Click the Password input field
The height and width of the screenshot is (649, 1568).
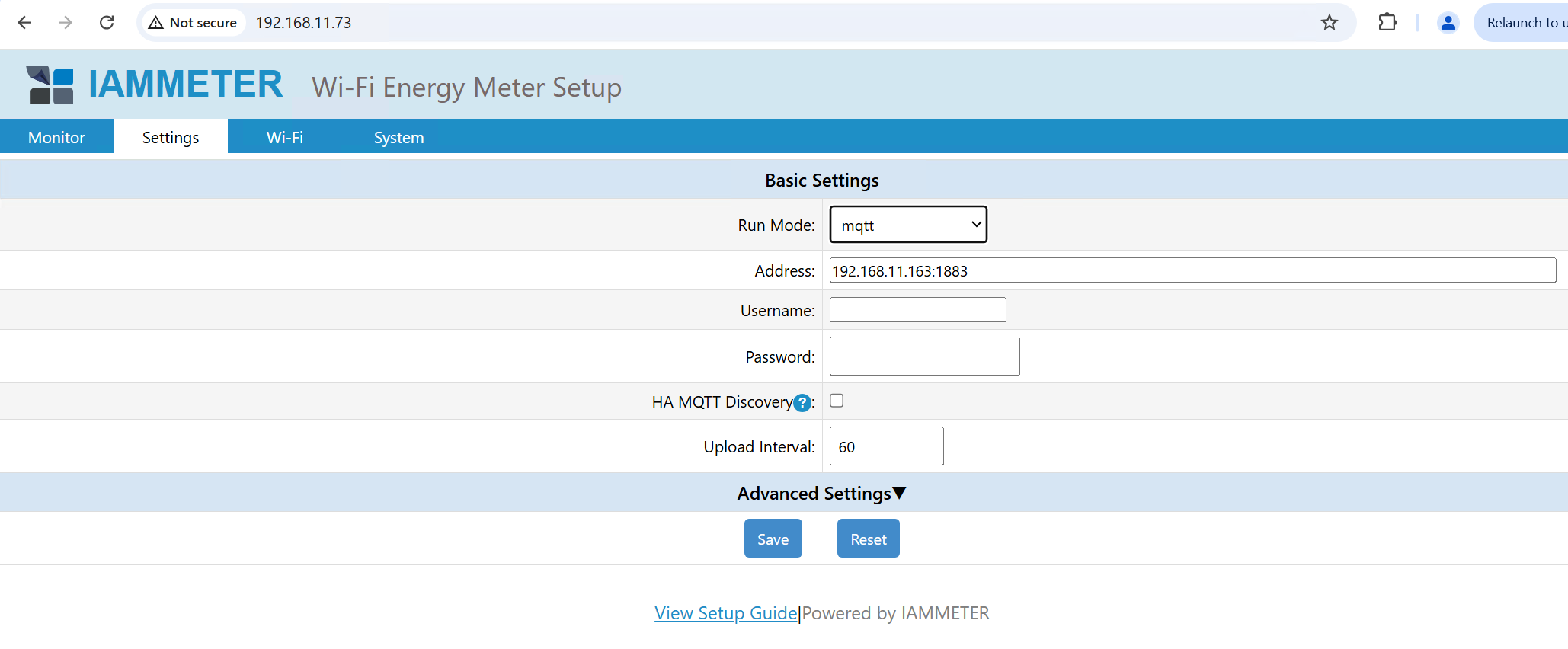coord(924,356)
